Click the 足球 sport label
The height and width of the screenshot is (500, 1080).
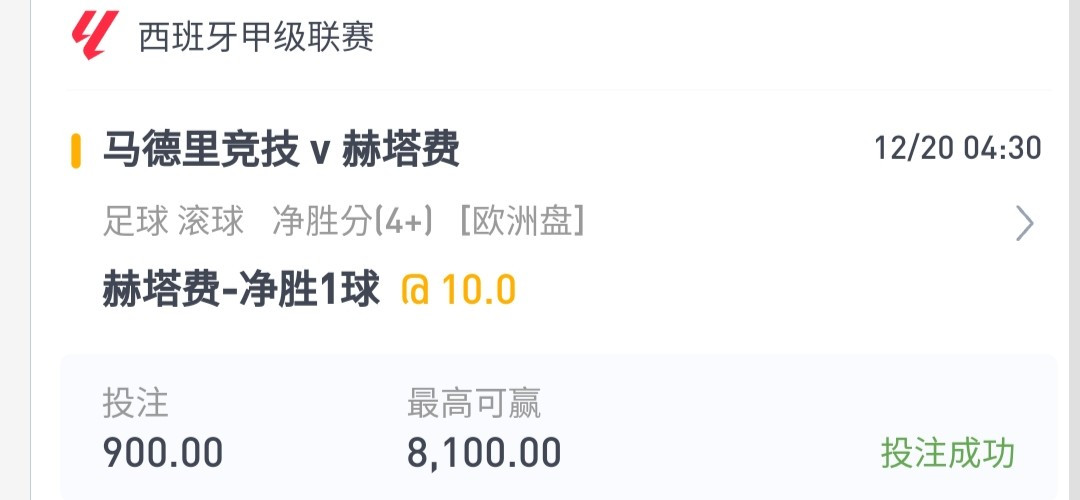coord(135,222)
